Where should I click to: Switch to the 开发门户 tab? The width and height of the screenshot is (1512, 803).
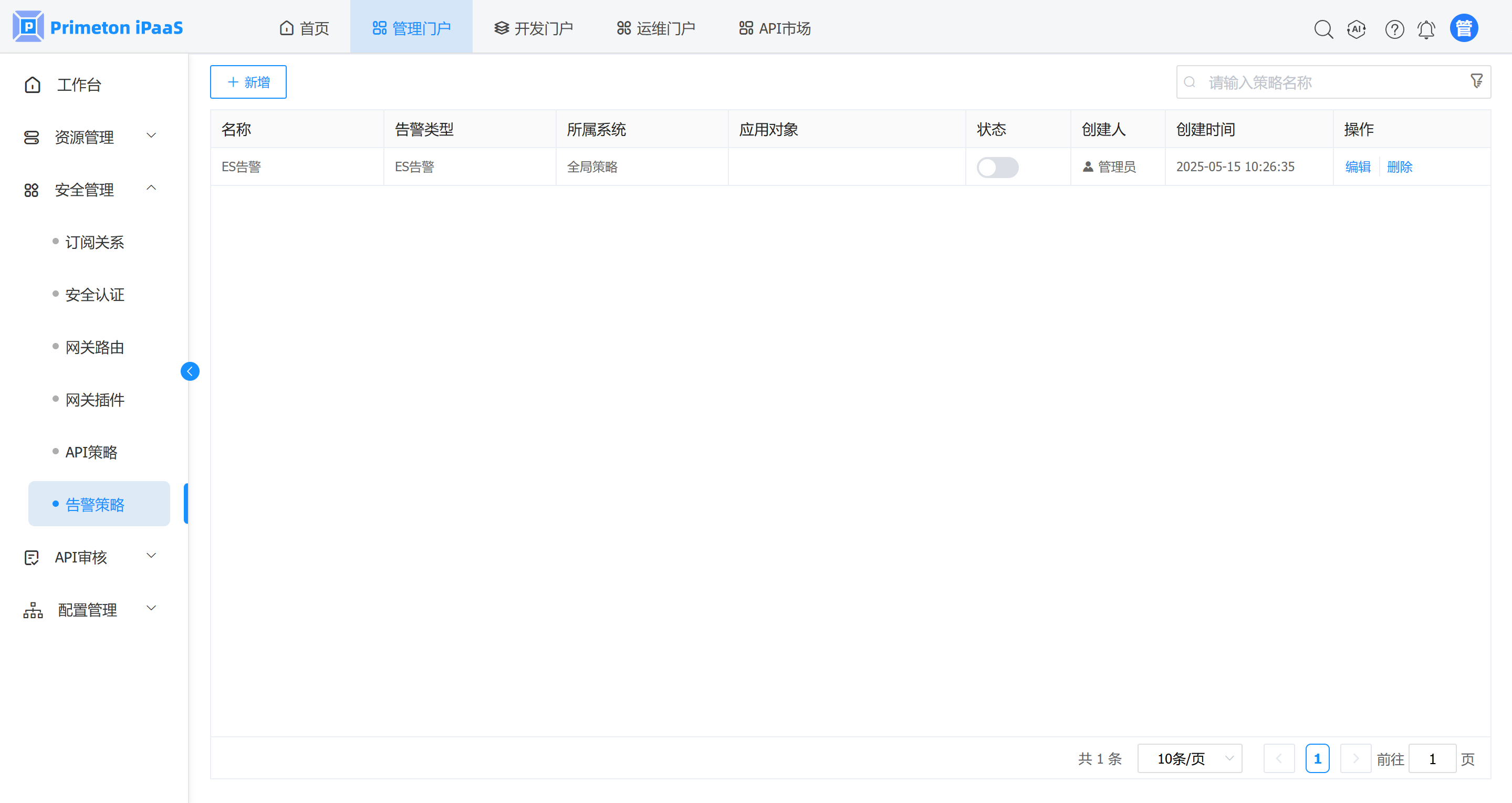[x=533, y=28]
